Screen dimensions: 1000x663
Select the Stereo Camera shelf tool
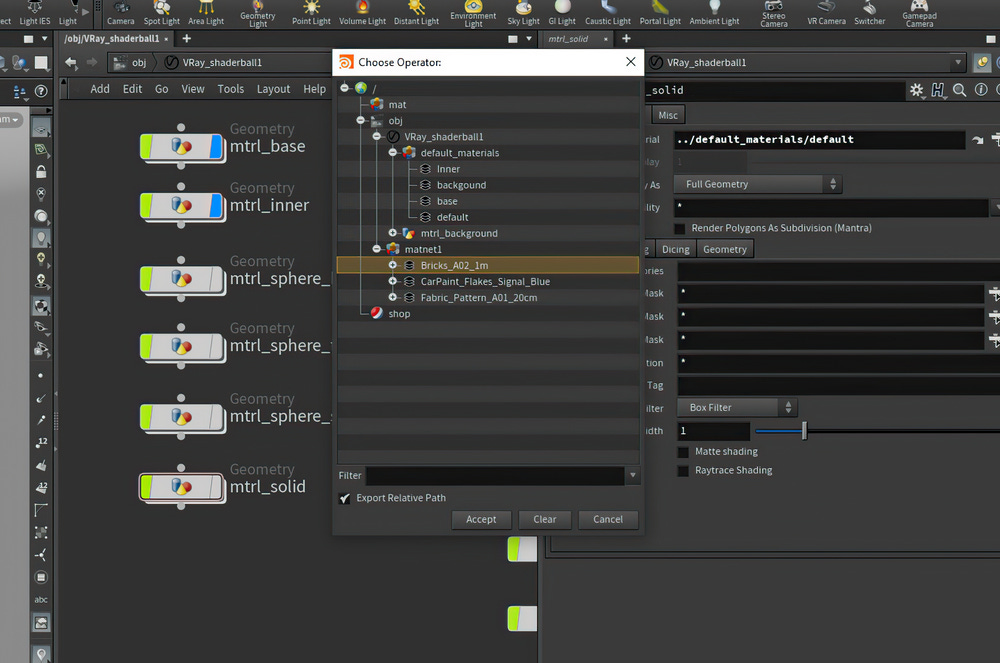click(x=774, y=14)
